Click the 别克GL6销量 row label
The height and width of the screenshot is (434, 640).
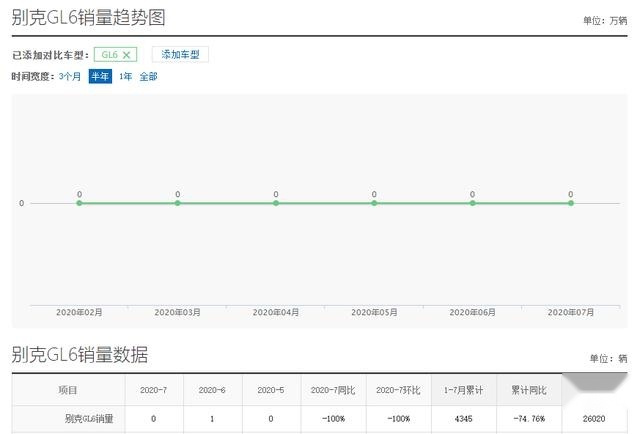tap(89, 419)
